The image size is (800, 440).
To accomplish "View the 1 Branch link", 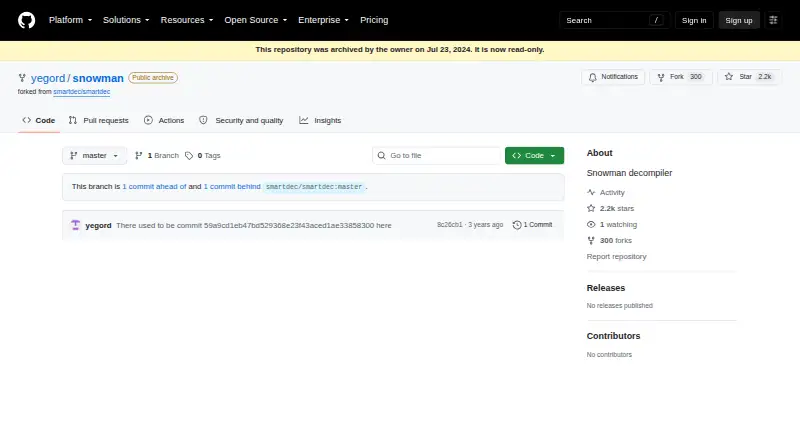I will 157,156.
